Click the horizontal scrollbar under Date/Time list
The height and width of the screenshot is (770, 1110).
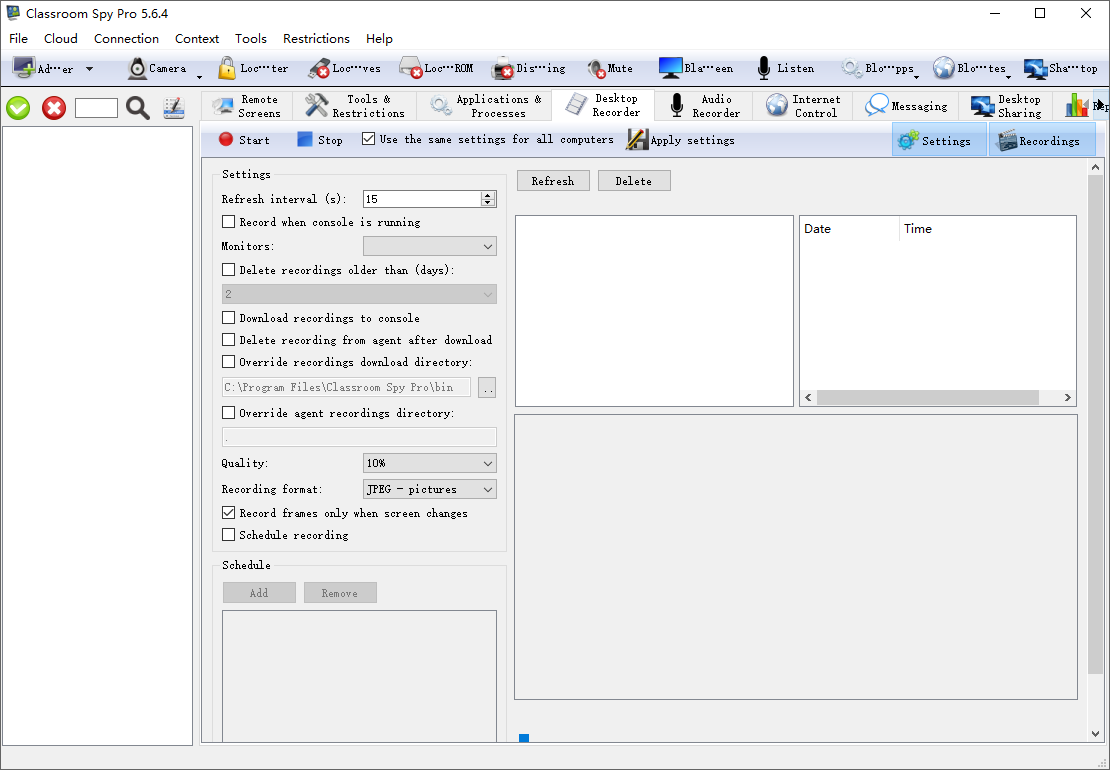[937, 398]
